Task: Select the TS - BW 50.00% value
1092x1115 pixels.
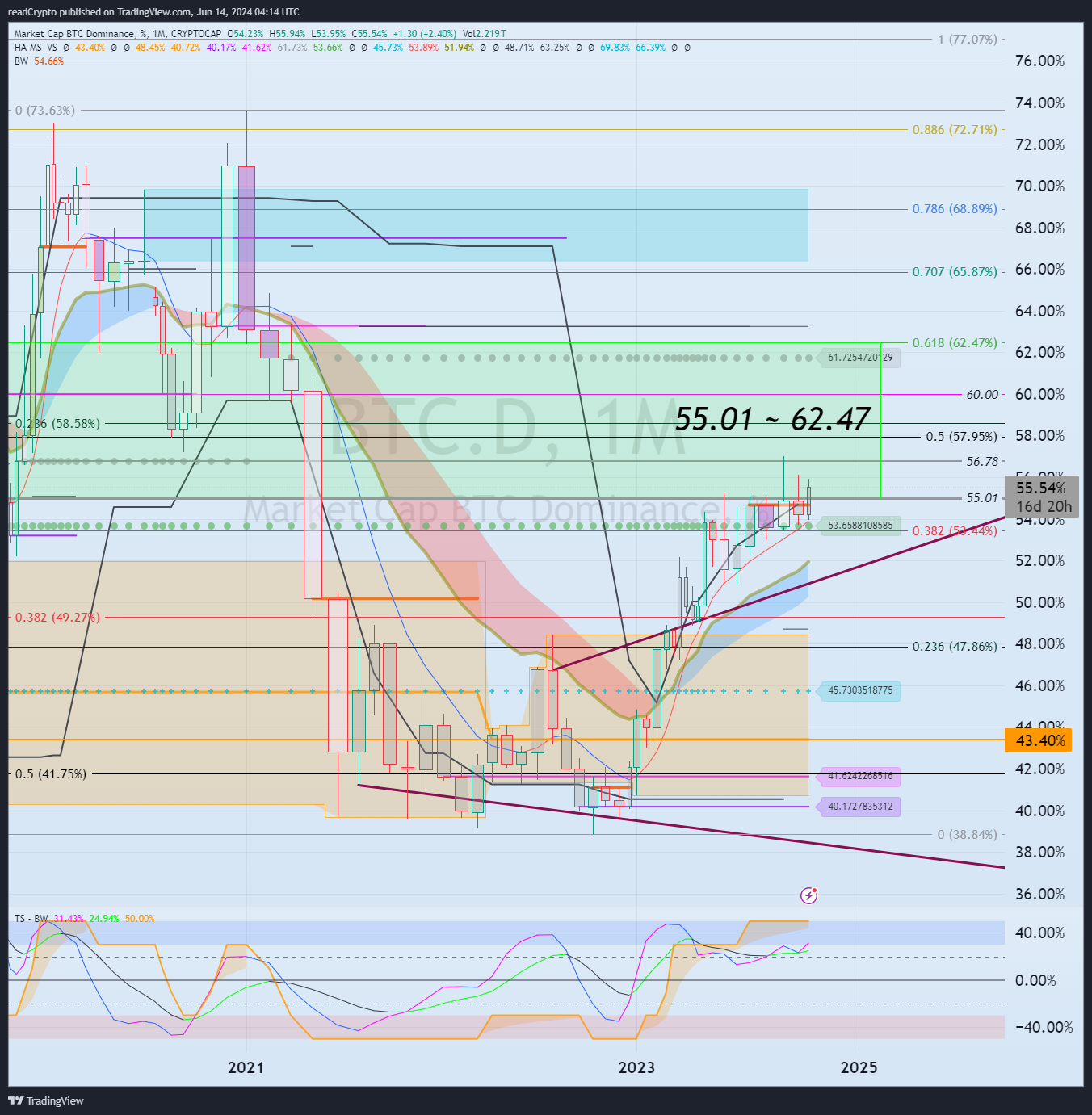Action: point(140,919)
